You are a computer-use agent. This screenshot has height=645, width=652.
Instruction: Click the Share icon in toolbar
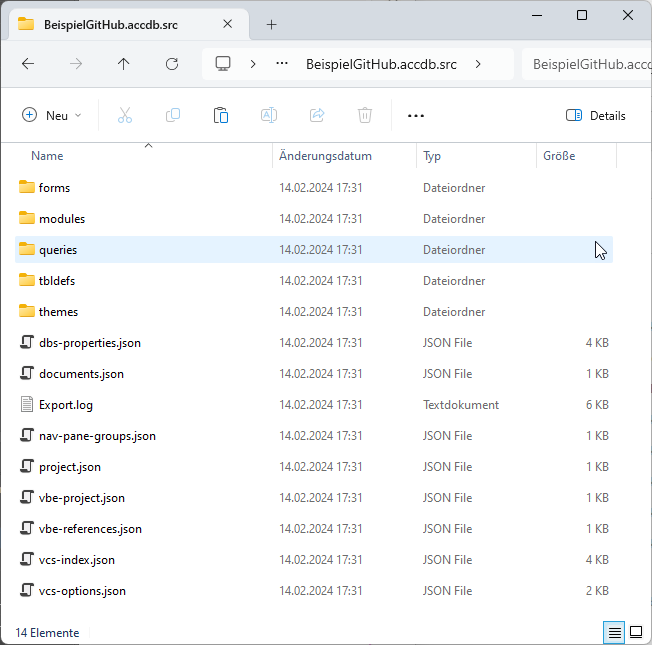(317, 115)
